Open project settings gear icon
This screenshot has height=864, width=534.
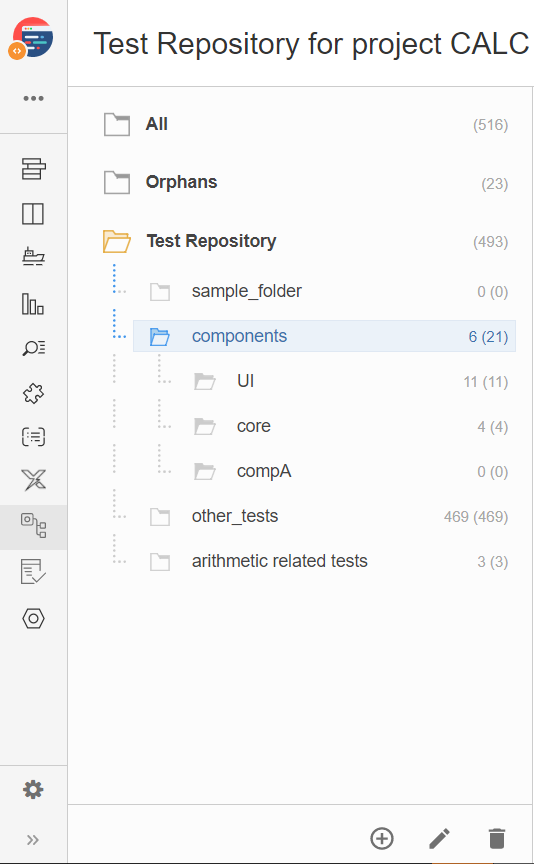(33, 790)
